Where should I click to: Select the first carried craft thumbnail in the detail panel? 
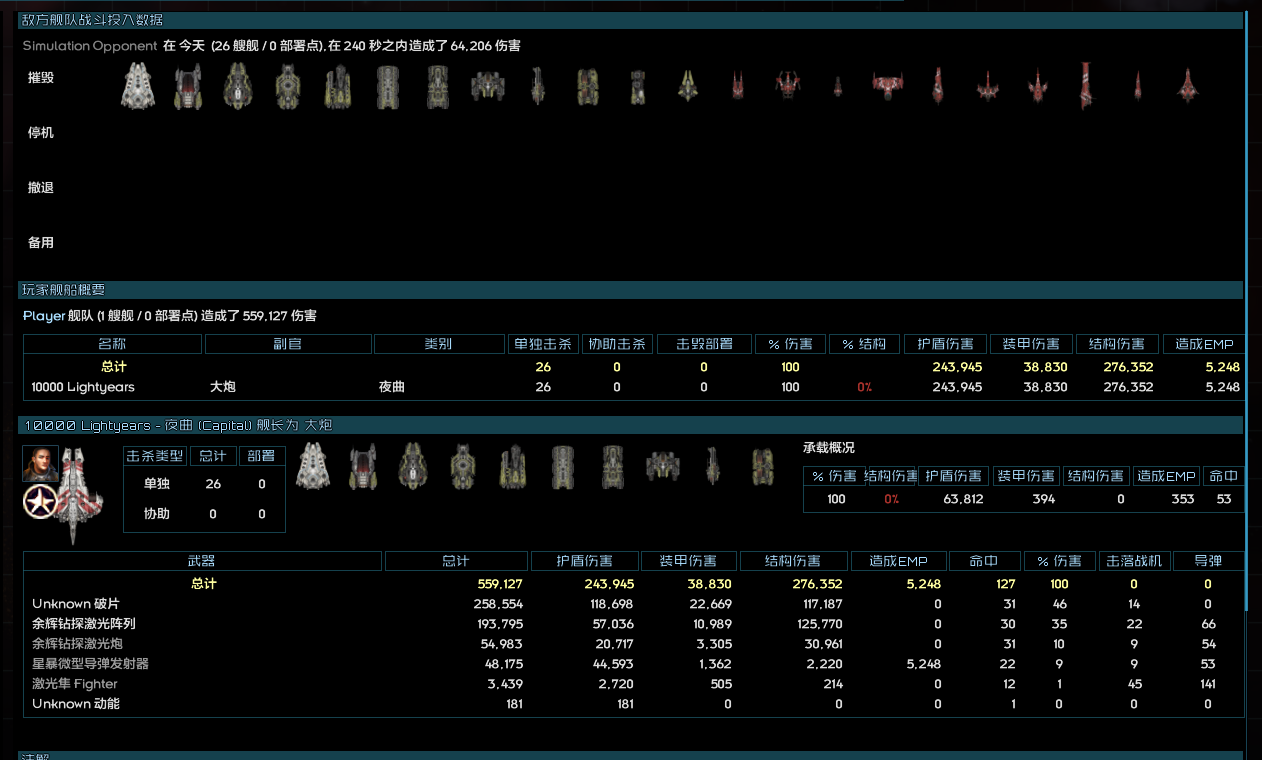pyautogui.click(x=313, y=468)
